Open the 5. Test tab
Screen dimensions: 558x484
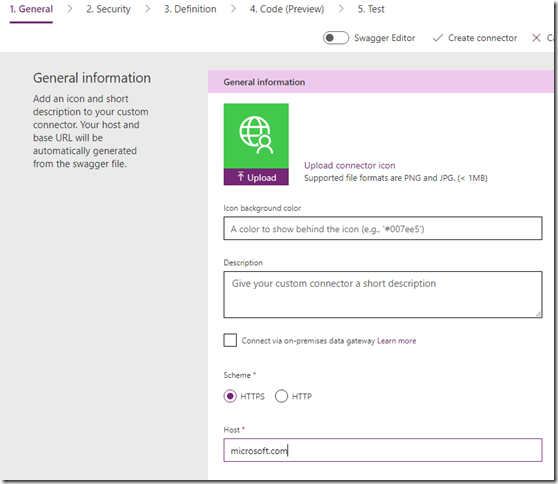click(371, 9)
